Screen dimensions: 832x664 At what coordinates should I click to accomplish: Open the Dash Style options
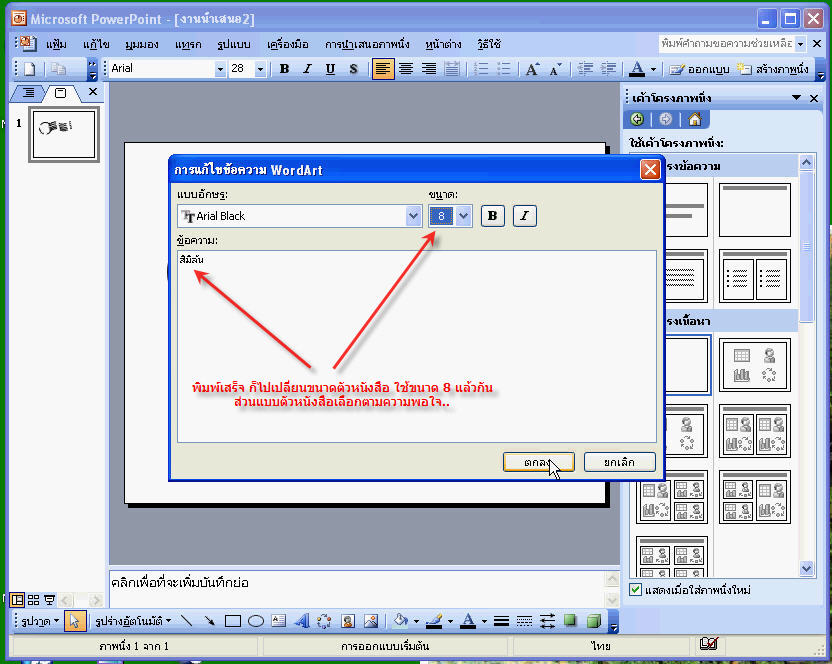(x=524, y=620)
